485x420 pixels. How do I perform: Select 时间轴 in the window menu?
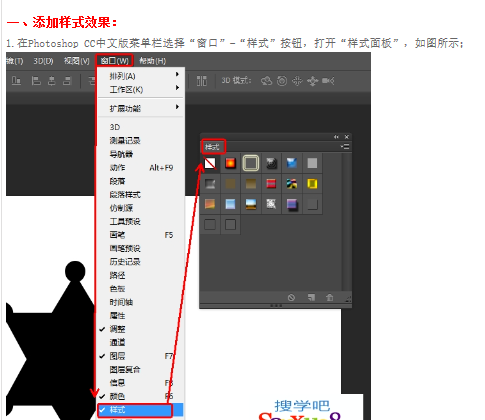click(x=140, y=302)
